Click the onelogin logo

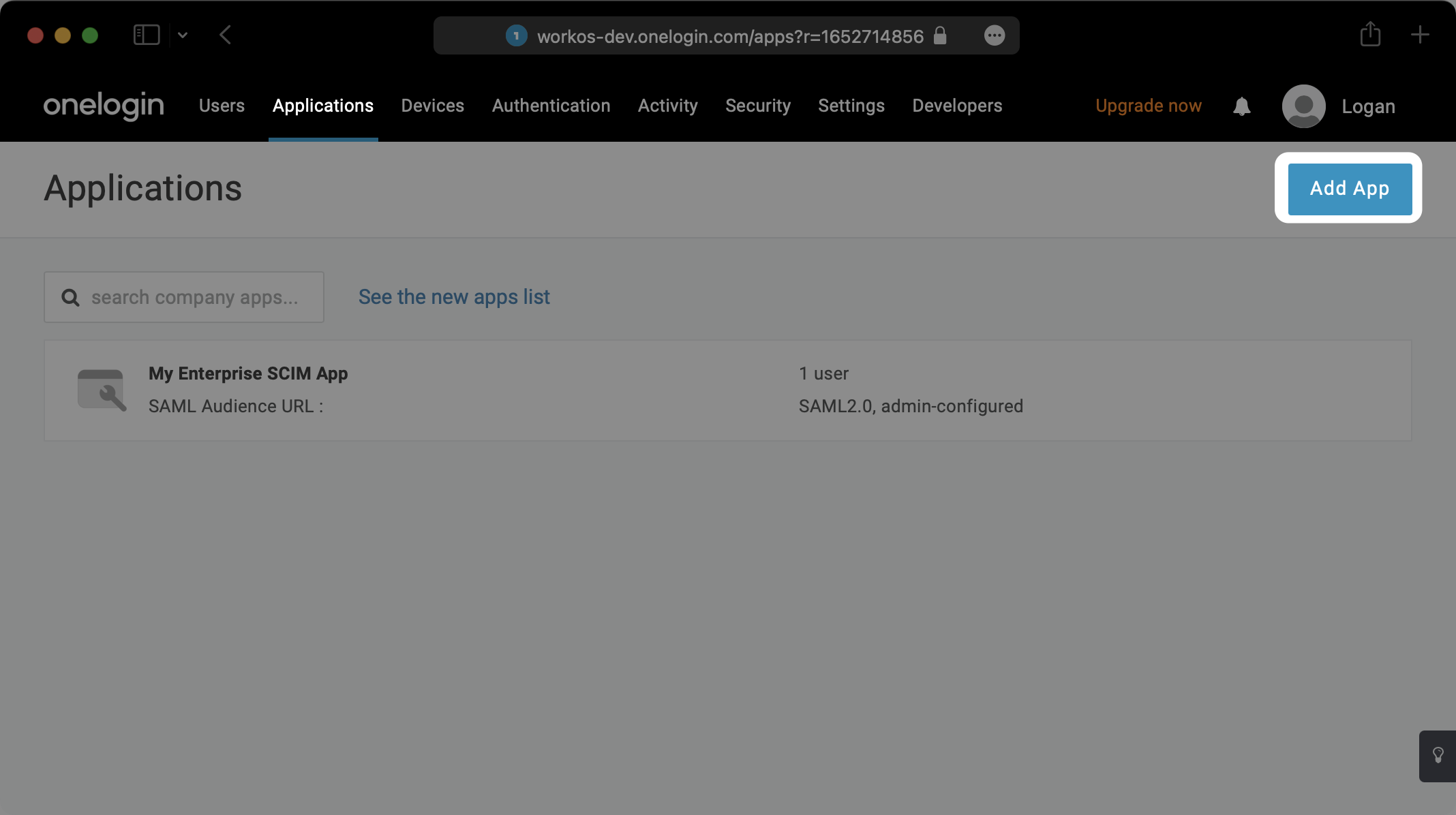(103, 106)
